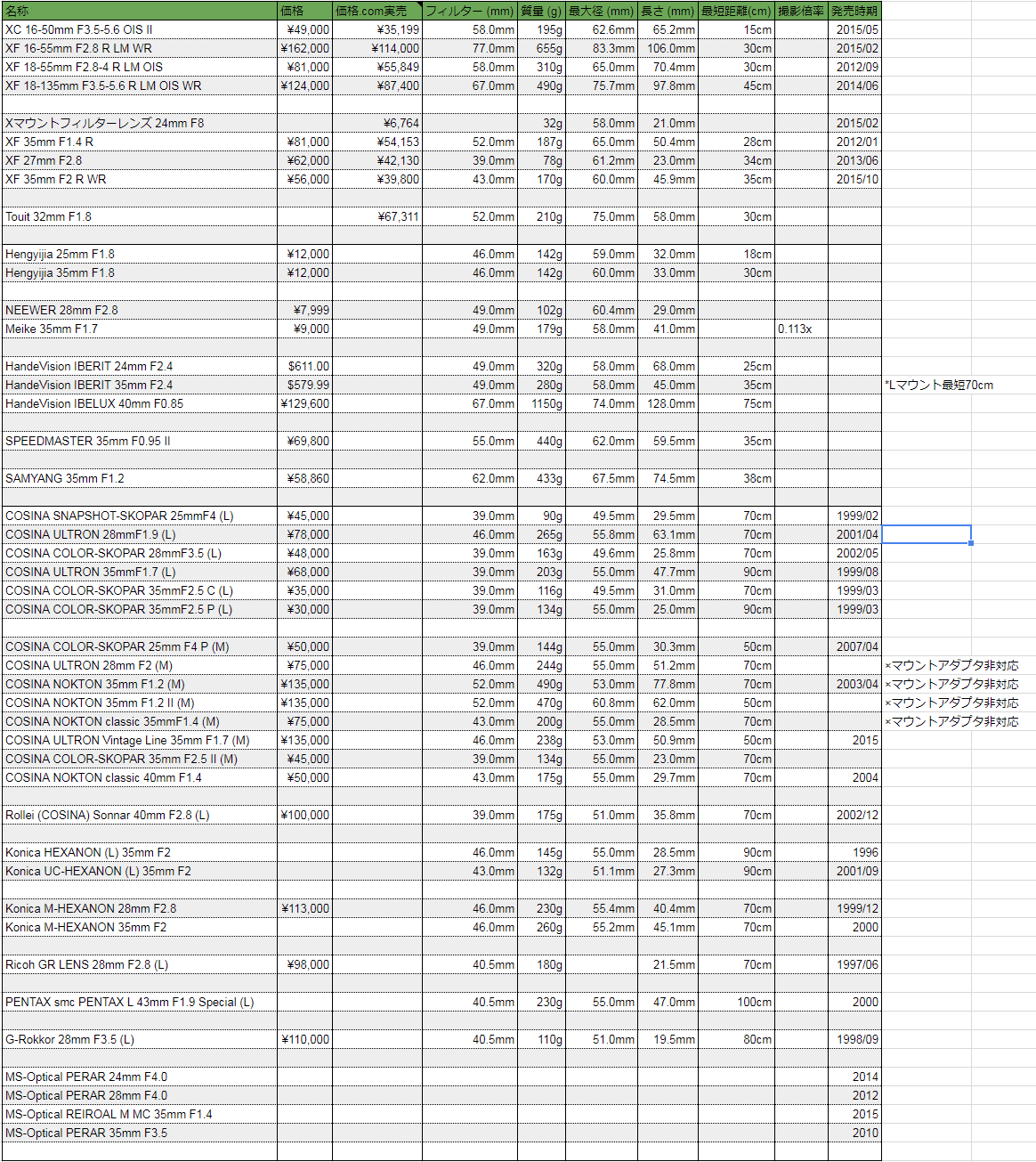Select the 'XF 35mm F2 R WR' cell
The height and width of the screenshot is (1162, 1036).
(140, 179)
